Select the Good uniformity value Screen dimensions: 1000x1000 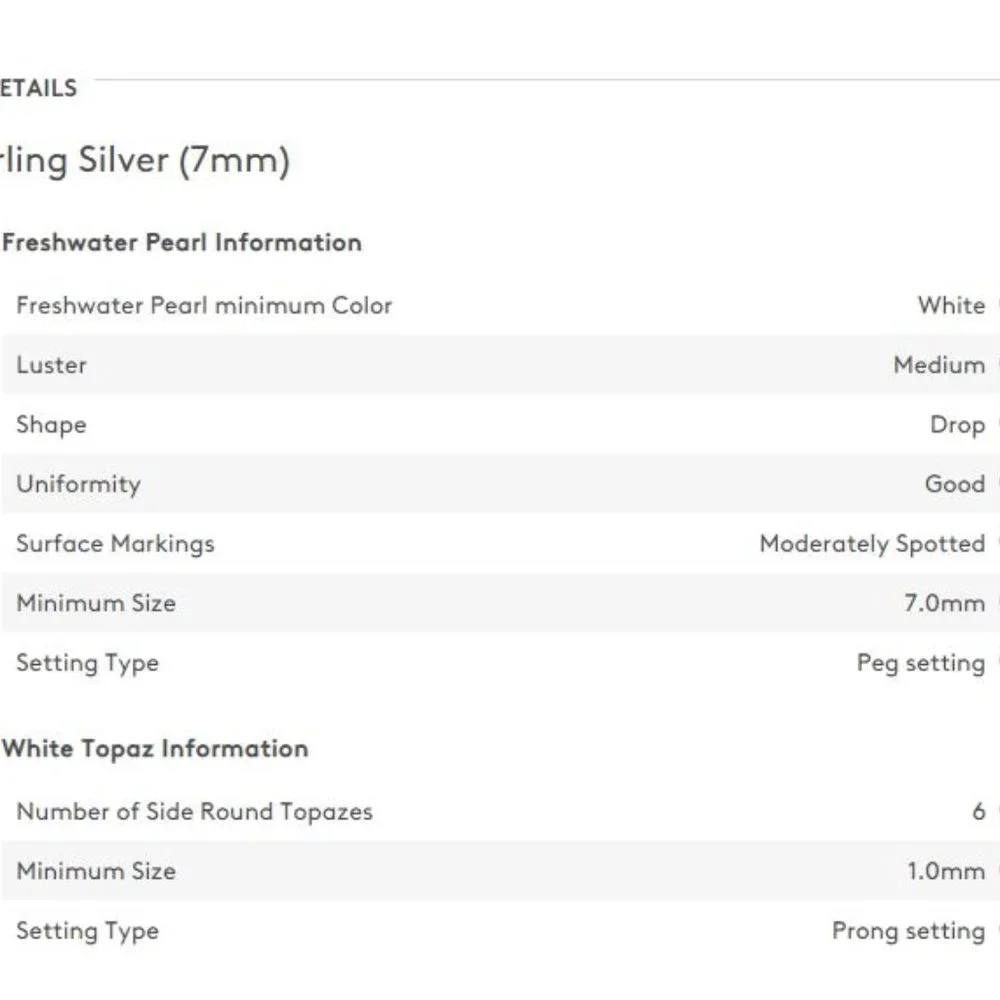coord(954,484)
